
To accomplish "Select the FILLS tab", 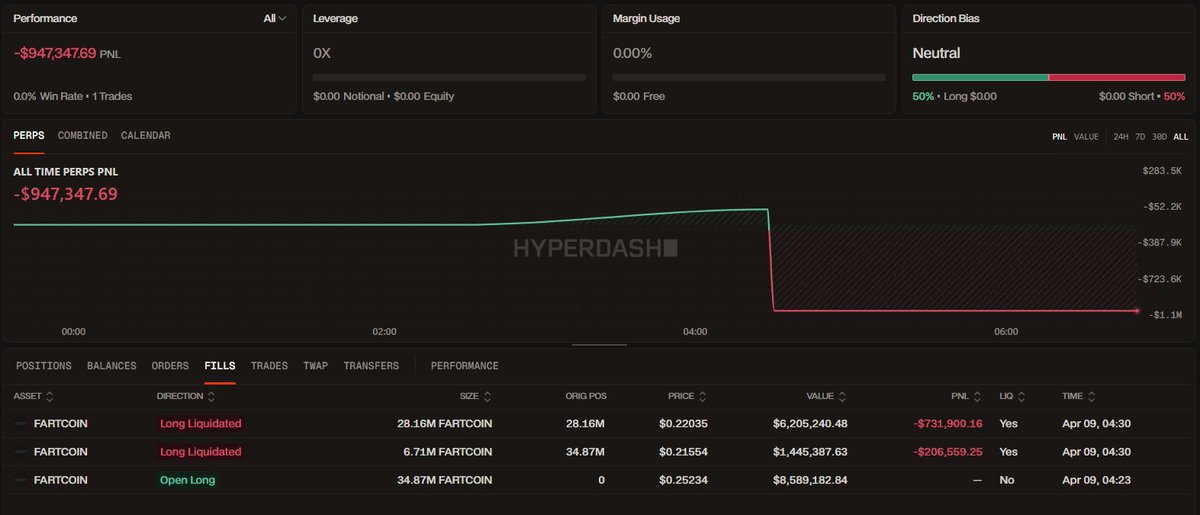I will (220, 366).
